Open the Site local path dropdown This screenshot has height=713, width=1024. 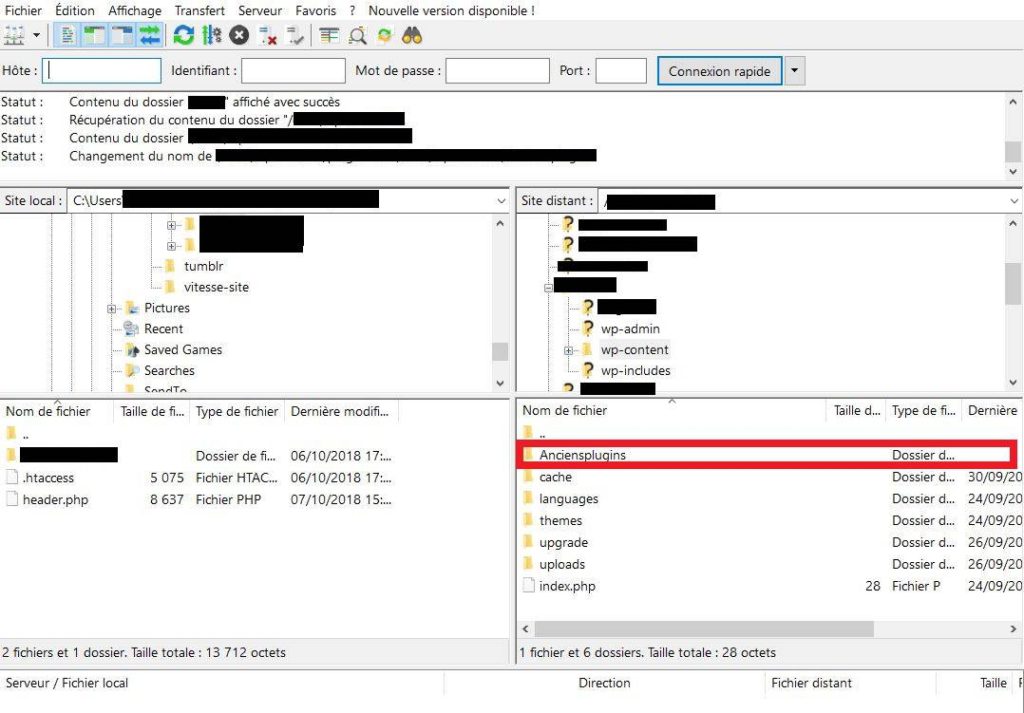pyautogui.click(x=501, y=201)
